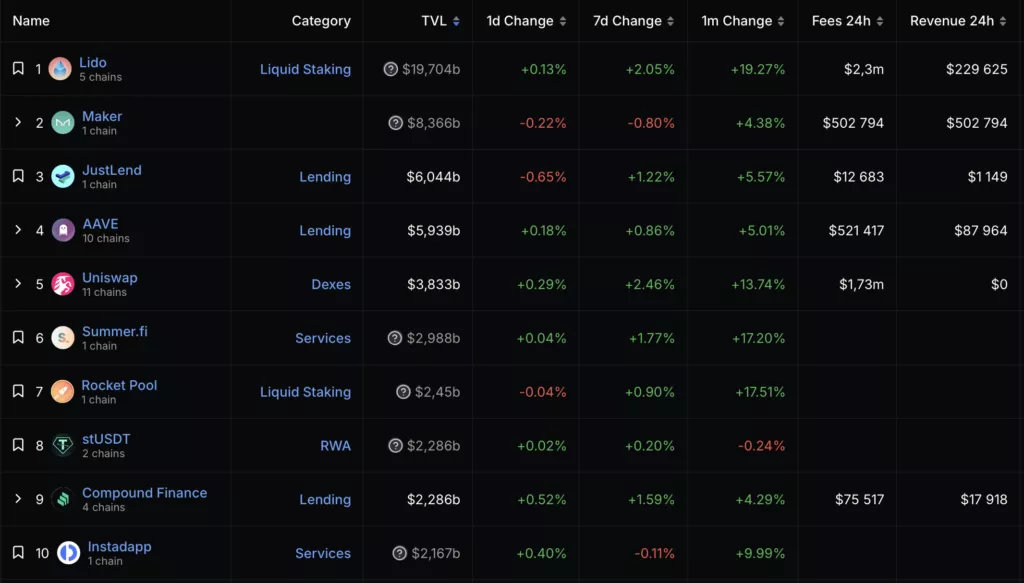Open the Liquid Staking category for Lido
This screenshot has height=583, width=1024.
[x=305, y=69]
